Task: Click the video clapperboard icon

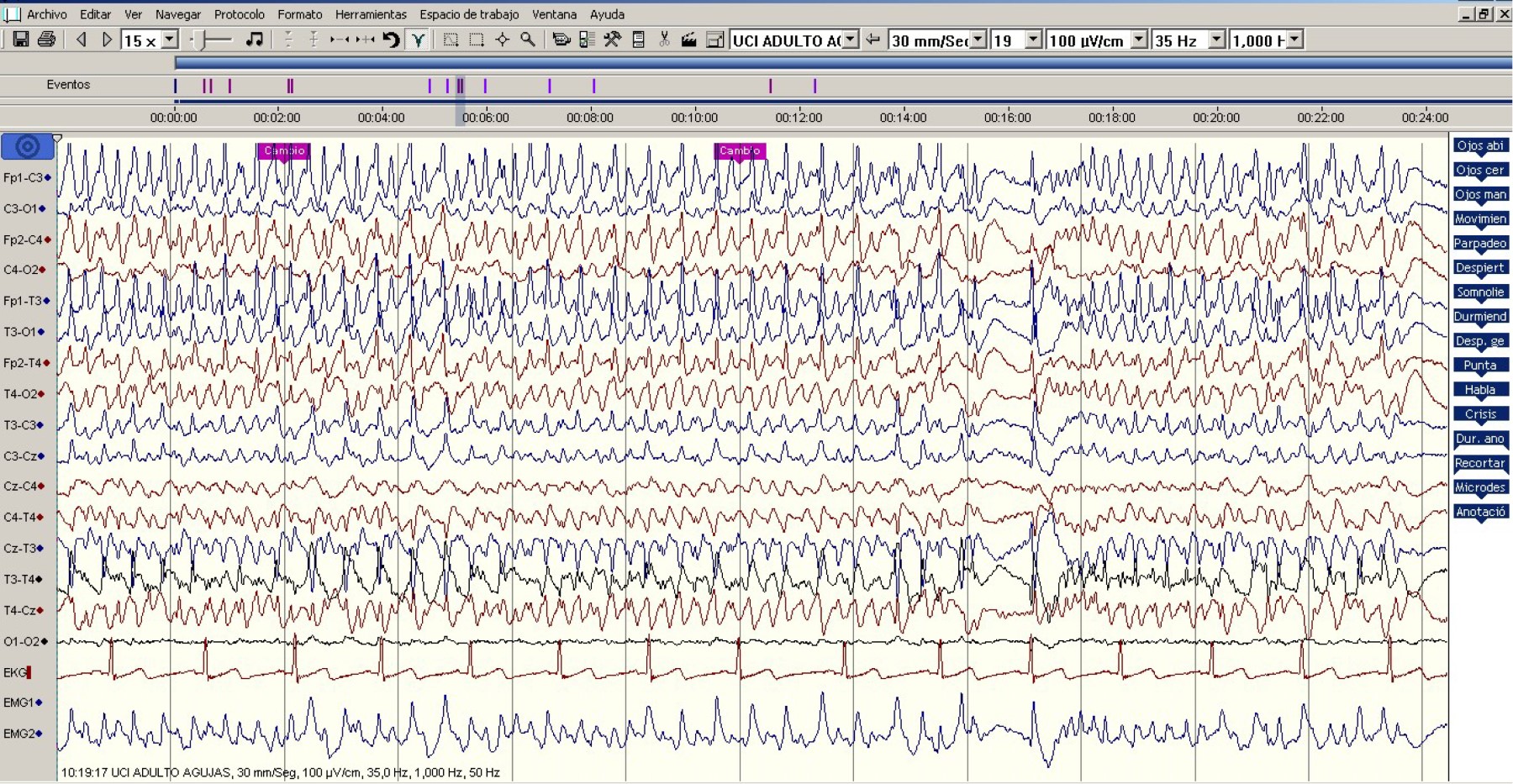Action: click(x=688, y=39)
